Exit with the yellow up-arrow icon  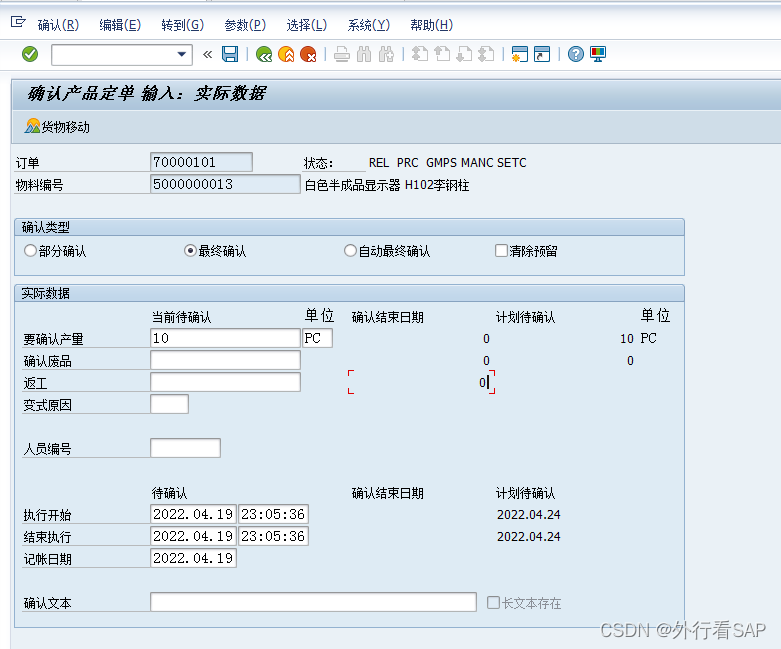tap(286, 54)
